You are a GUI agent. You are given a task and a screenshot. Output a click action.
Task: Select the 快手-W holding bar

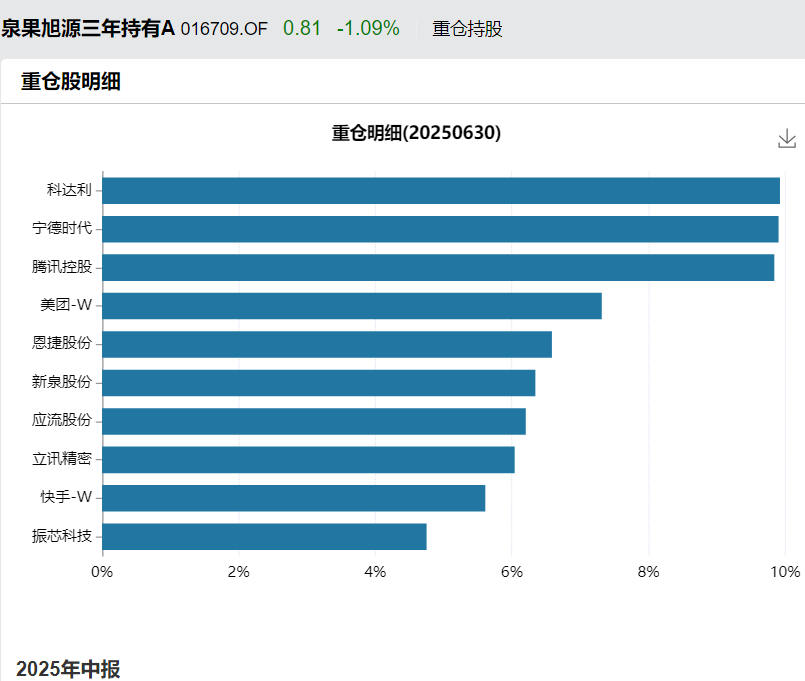(294, 498)
